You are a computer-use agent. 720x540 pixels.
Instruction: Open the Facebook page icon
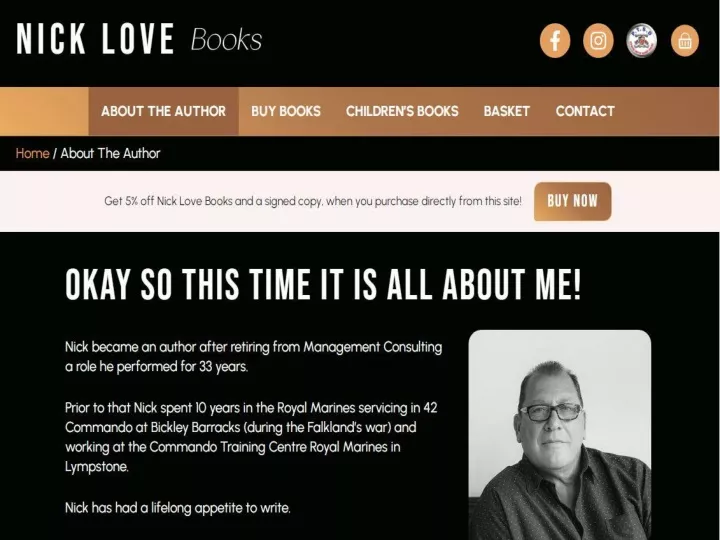click(555, 40)
